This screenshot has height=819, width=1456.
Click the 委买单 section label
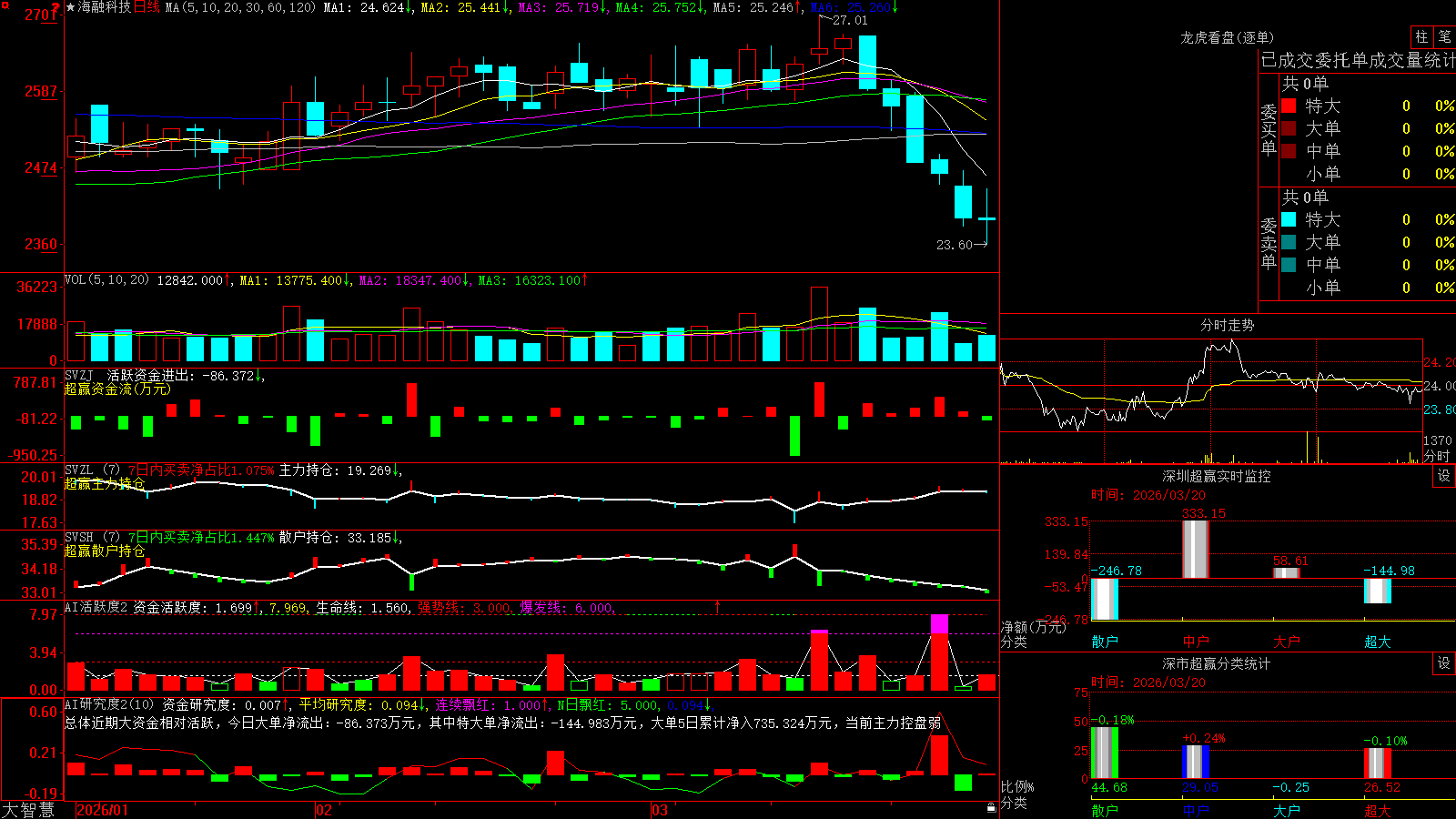click(x=1269, y=130)
